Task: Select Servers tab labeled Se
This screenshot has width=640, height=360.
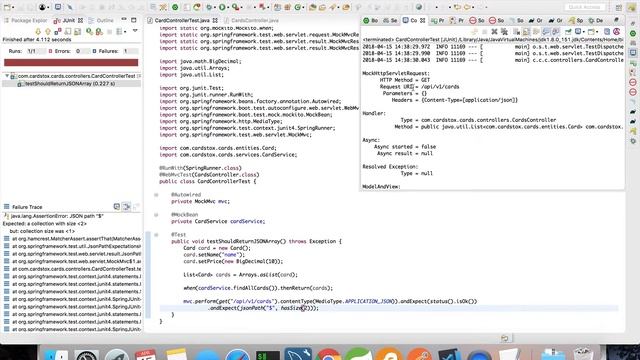Action: (390, 20)
